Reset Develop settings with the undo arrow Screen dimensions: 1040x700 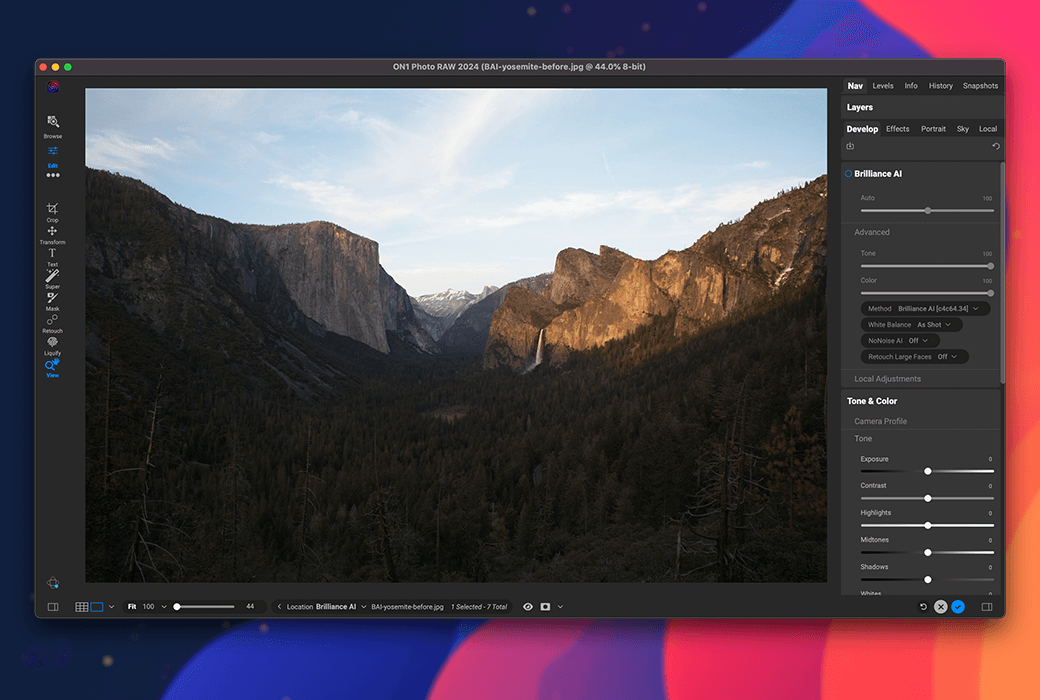pyautogui.click(x=996, y=146)
